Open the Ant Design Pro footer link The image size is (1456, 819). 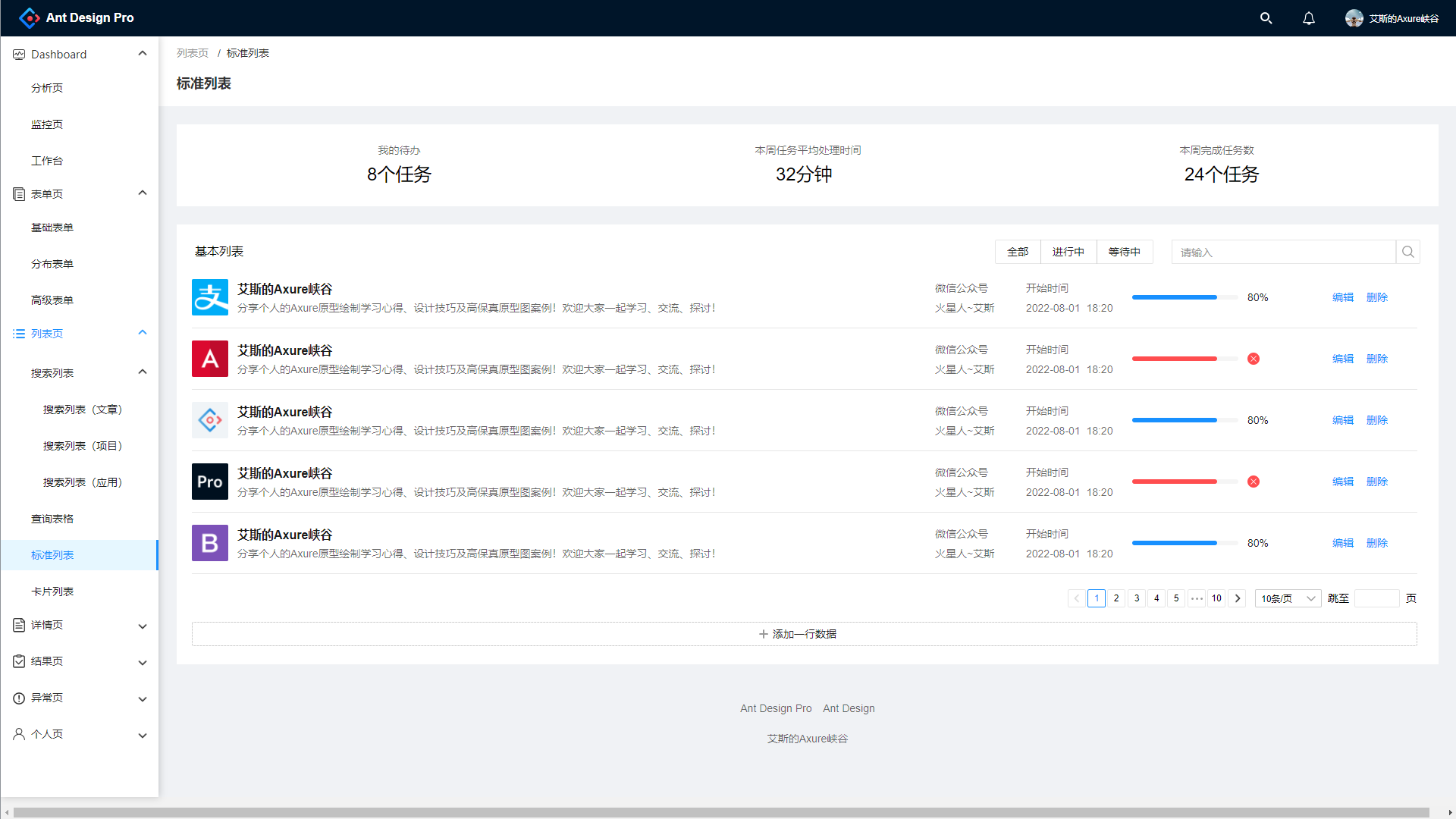(x=776, y=708)
